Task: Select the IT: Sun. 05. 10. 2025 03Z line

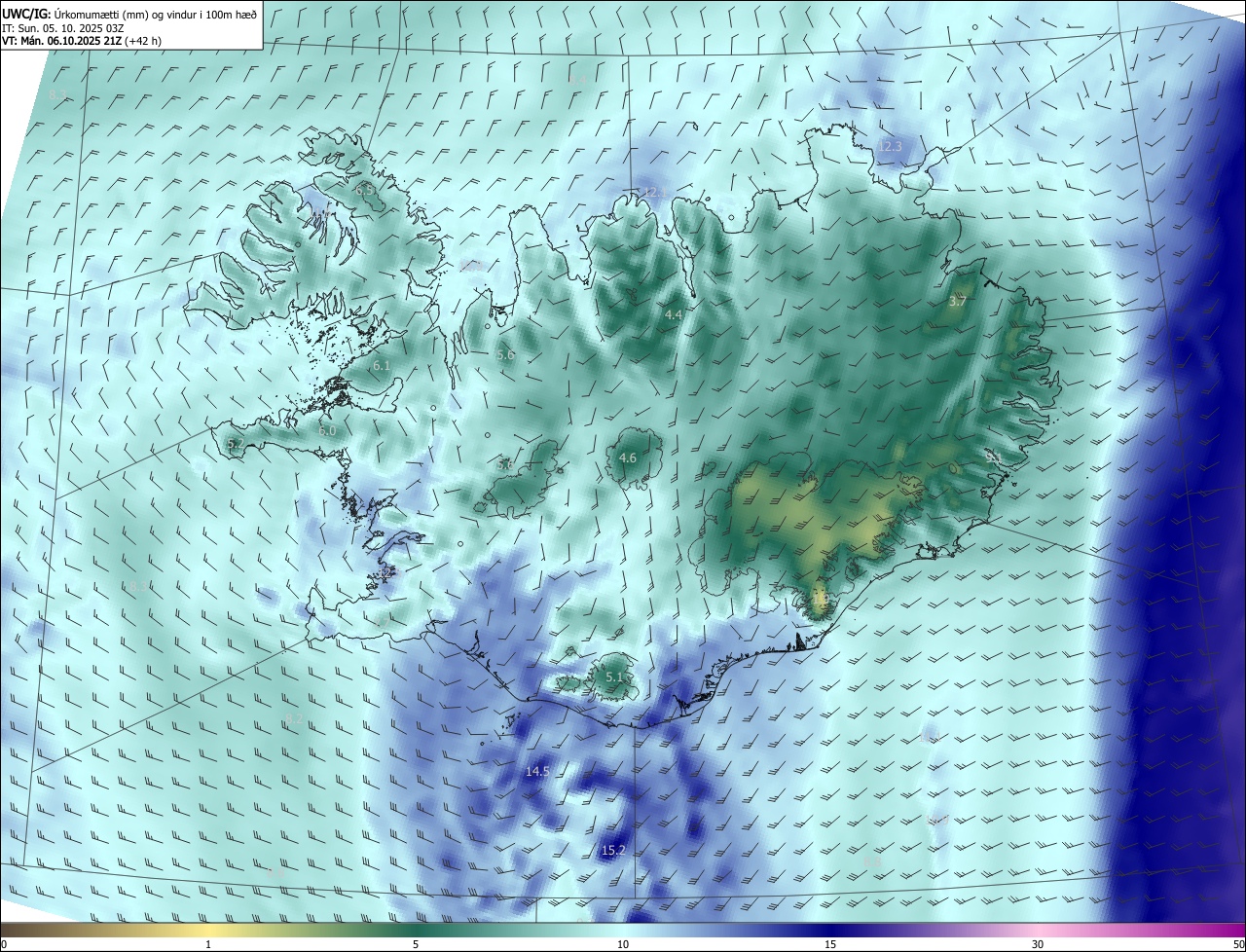Action: pyautogui.click(x=63, y=27)
